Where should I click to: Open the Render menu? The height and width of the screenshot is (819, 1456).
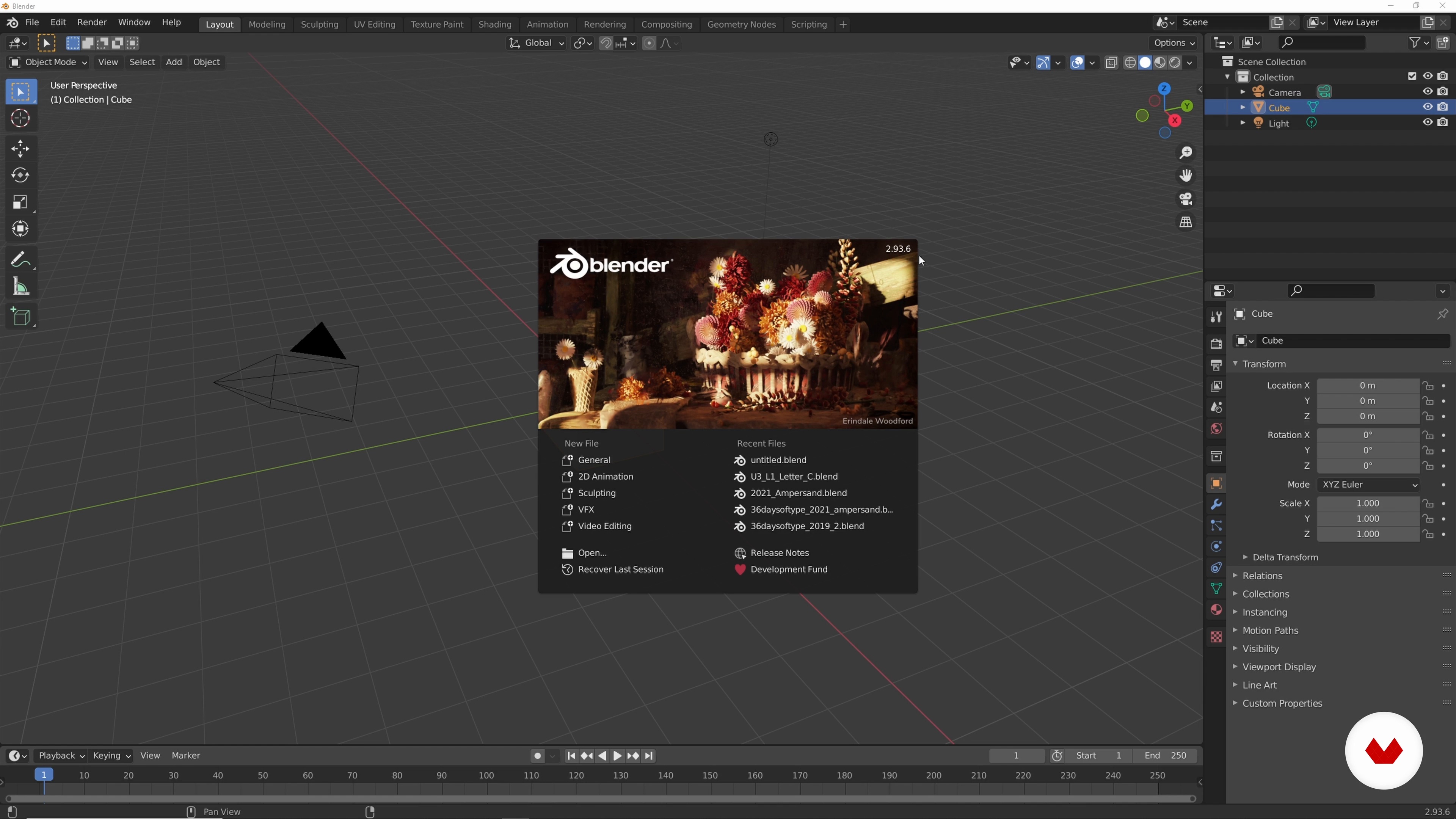91,23
